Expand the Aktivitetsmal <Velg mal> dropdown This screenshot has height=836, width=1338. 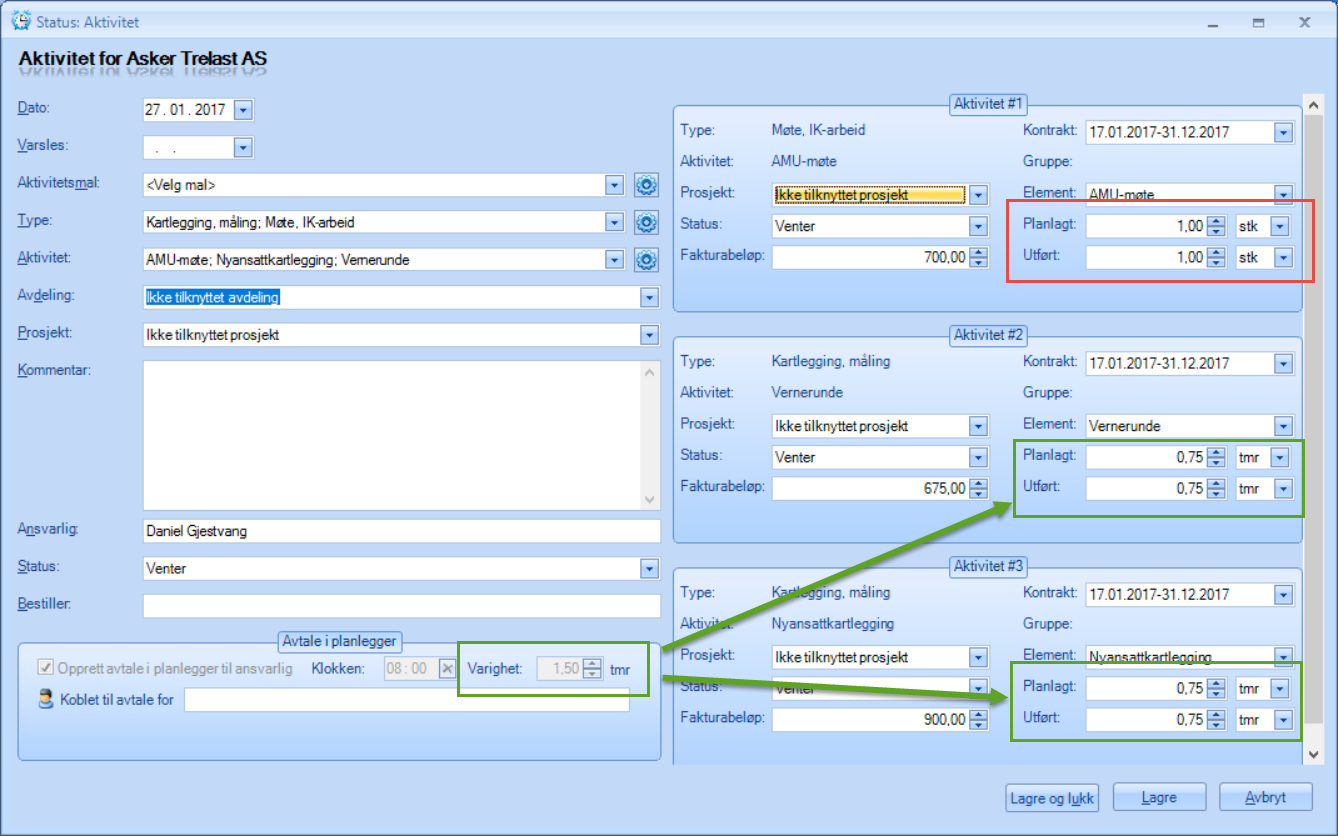(614, 185)
